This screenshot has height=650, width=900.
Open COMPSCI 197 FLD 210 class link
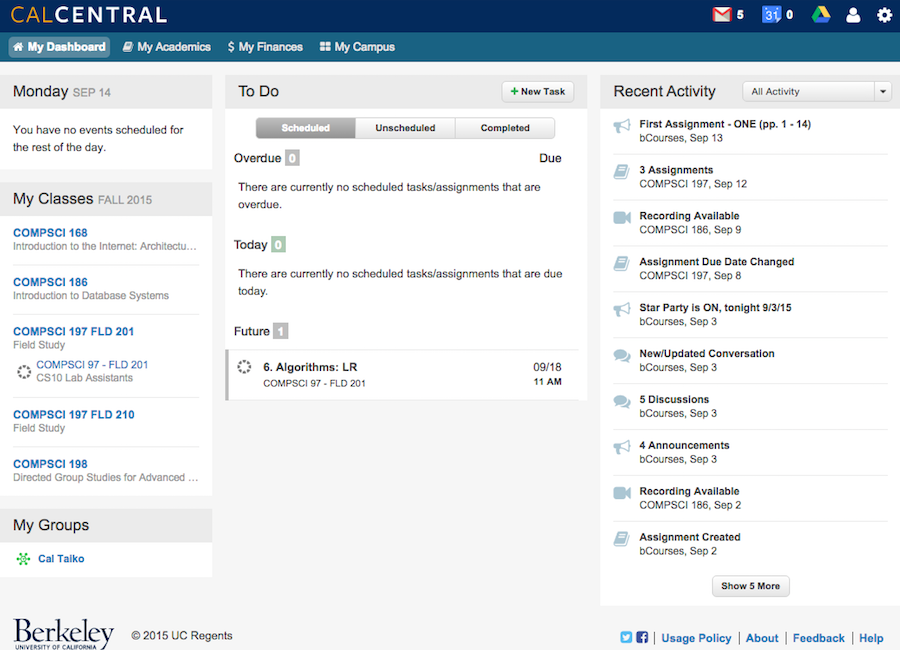click(x=73, y=415)
